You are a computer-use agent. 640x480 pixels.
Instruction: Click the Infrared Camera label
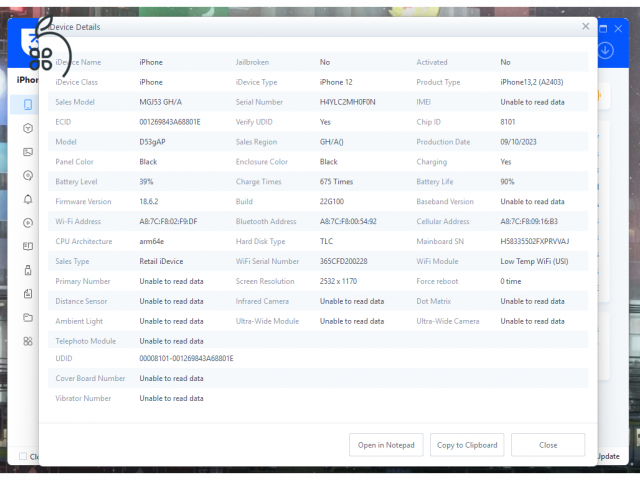click(262, 301)
